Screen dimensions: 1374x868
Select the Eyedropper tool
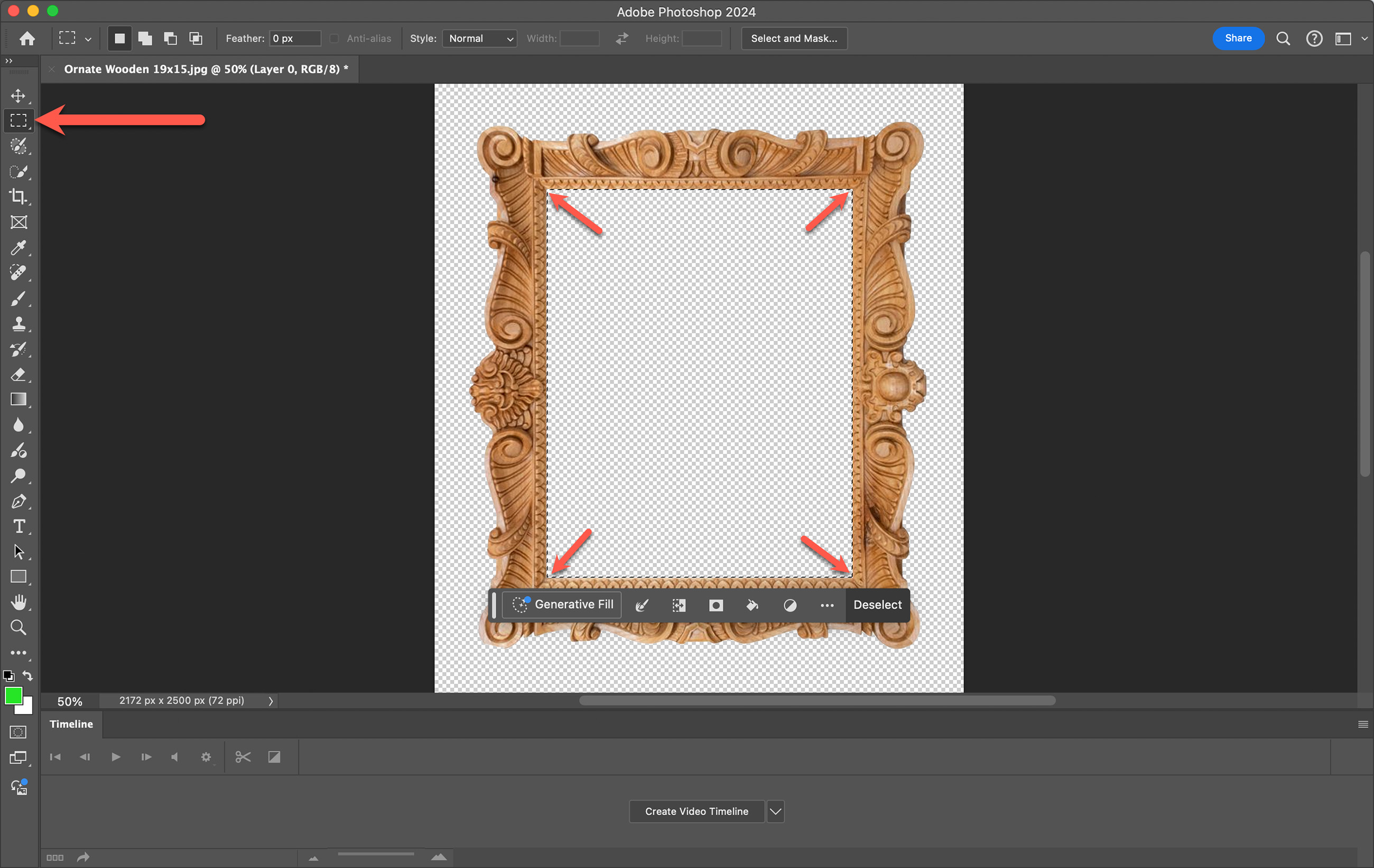pyautogui.click(x=18, y=248)
